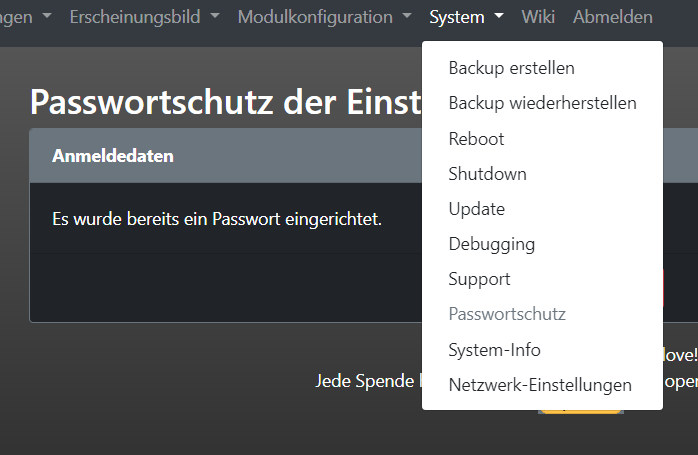The image size is (698, 455).
Task: Expand the Erscheinungsbild dropdown
Action: (134, 17)
